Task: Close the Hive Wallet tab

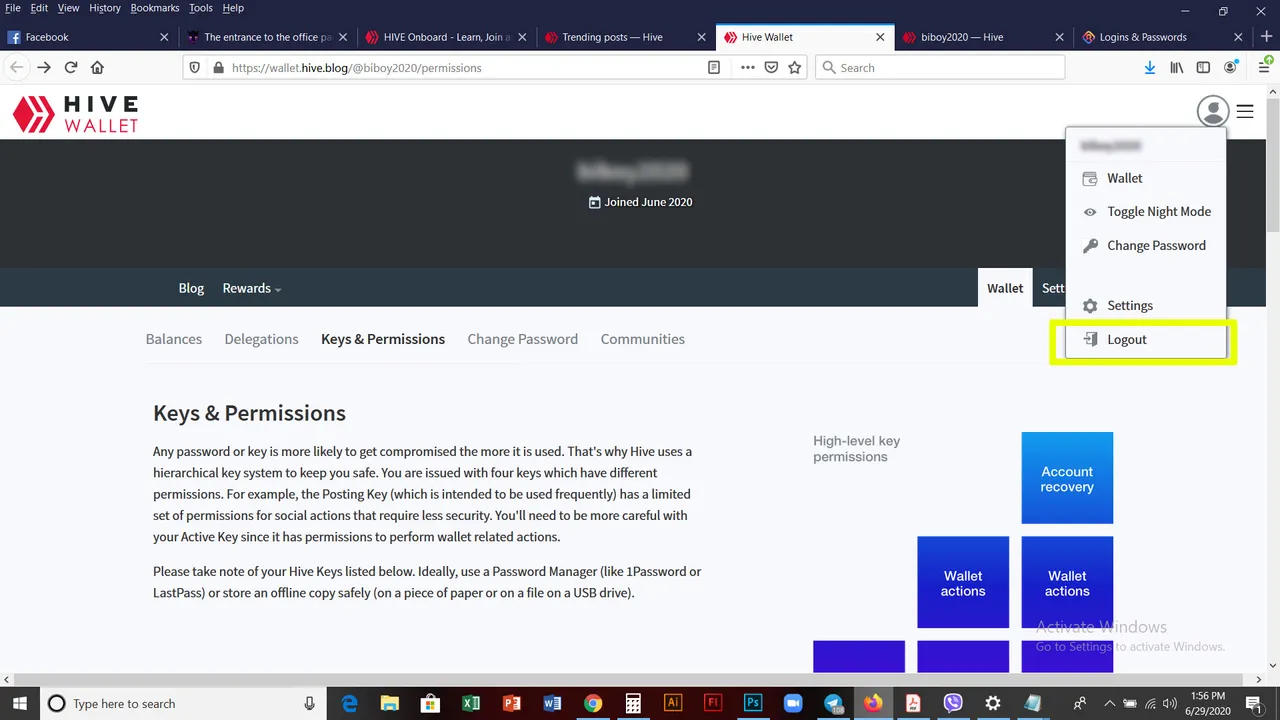Action: (880, 37)
